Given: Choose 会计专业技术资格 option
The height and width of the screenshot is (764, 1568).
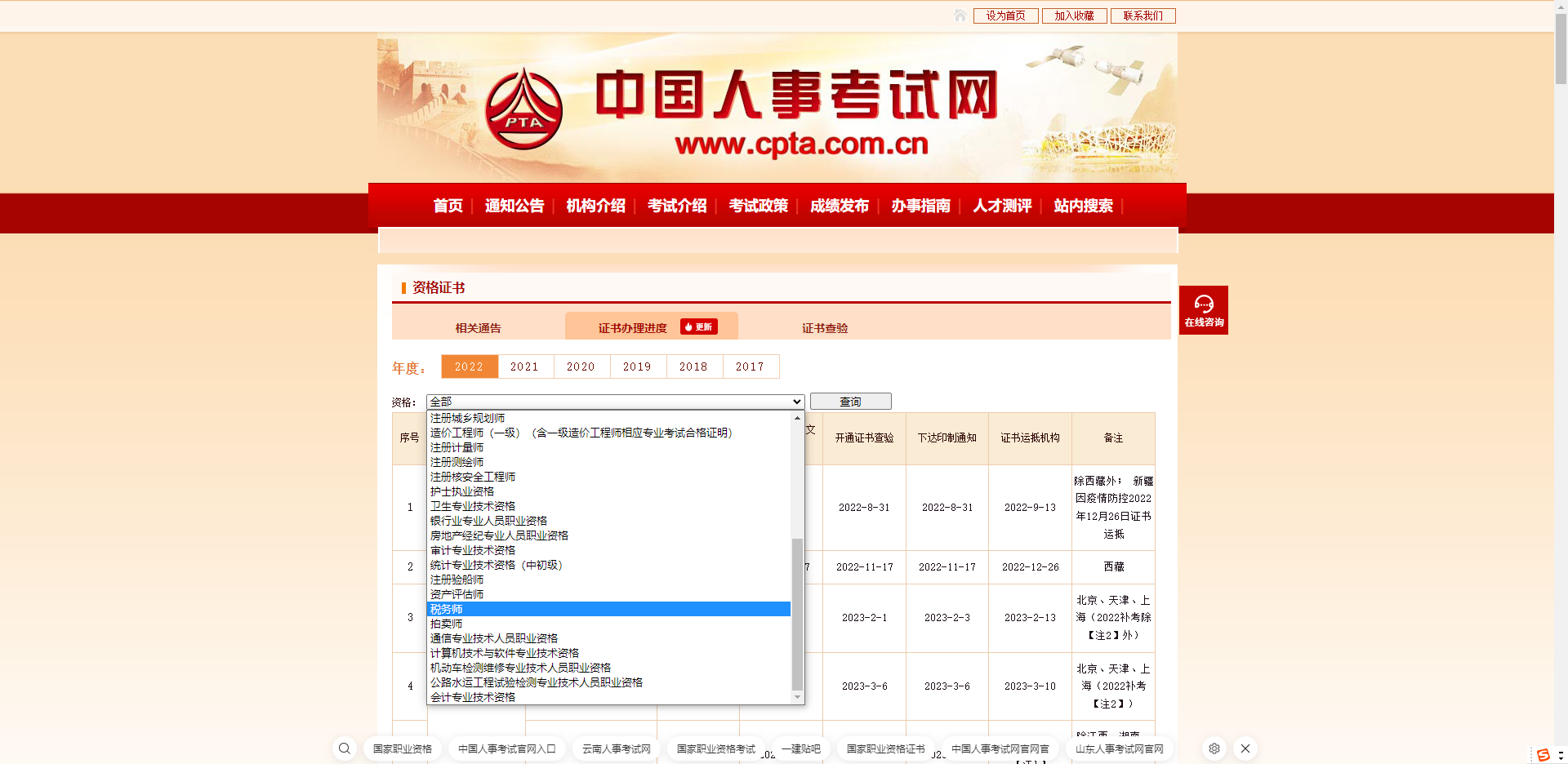Looking at the screenshot, I should pyautogui.click(x=609, y=697).
